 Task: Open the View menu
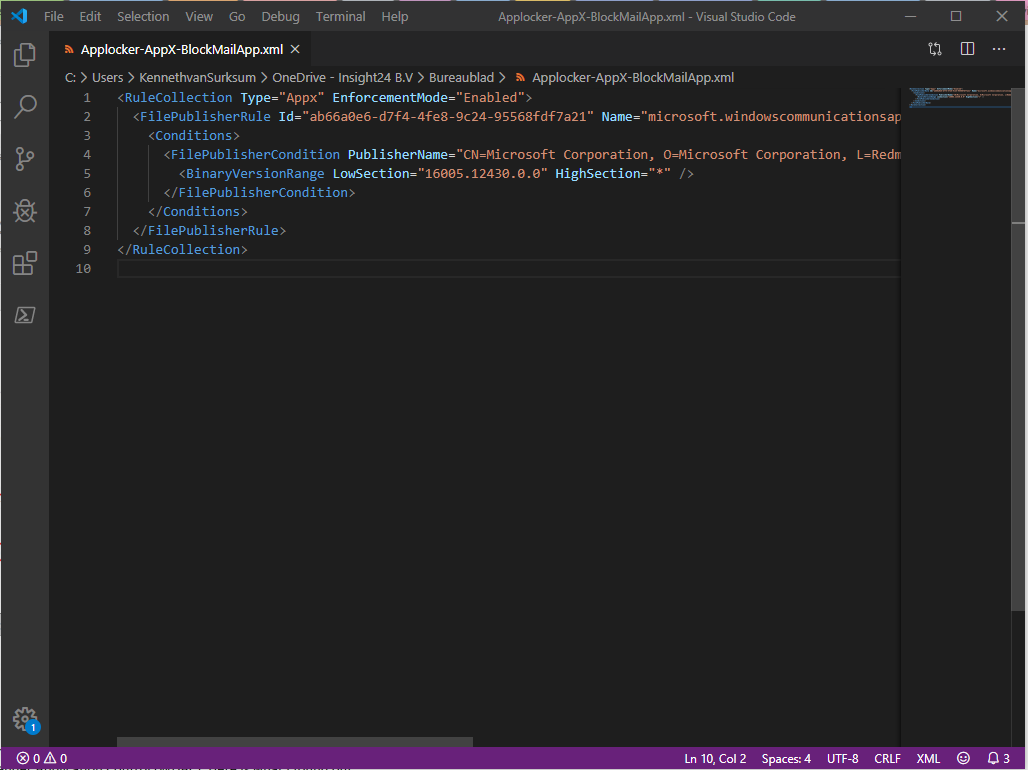[x=199, y=16]
